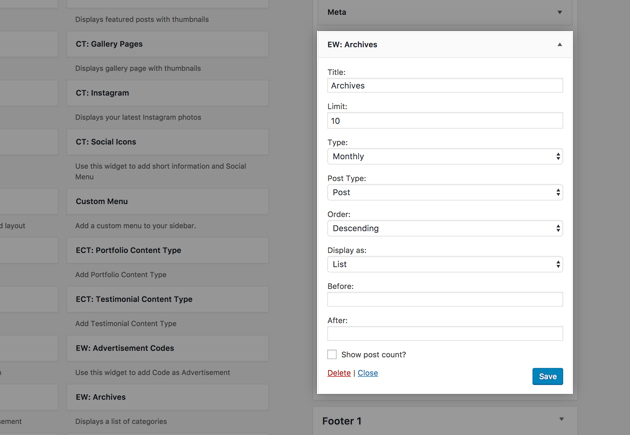The height and width of the screenshot is (435, 630).
Task: Expand the Meta widget panel
Action: coord(559,13)
